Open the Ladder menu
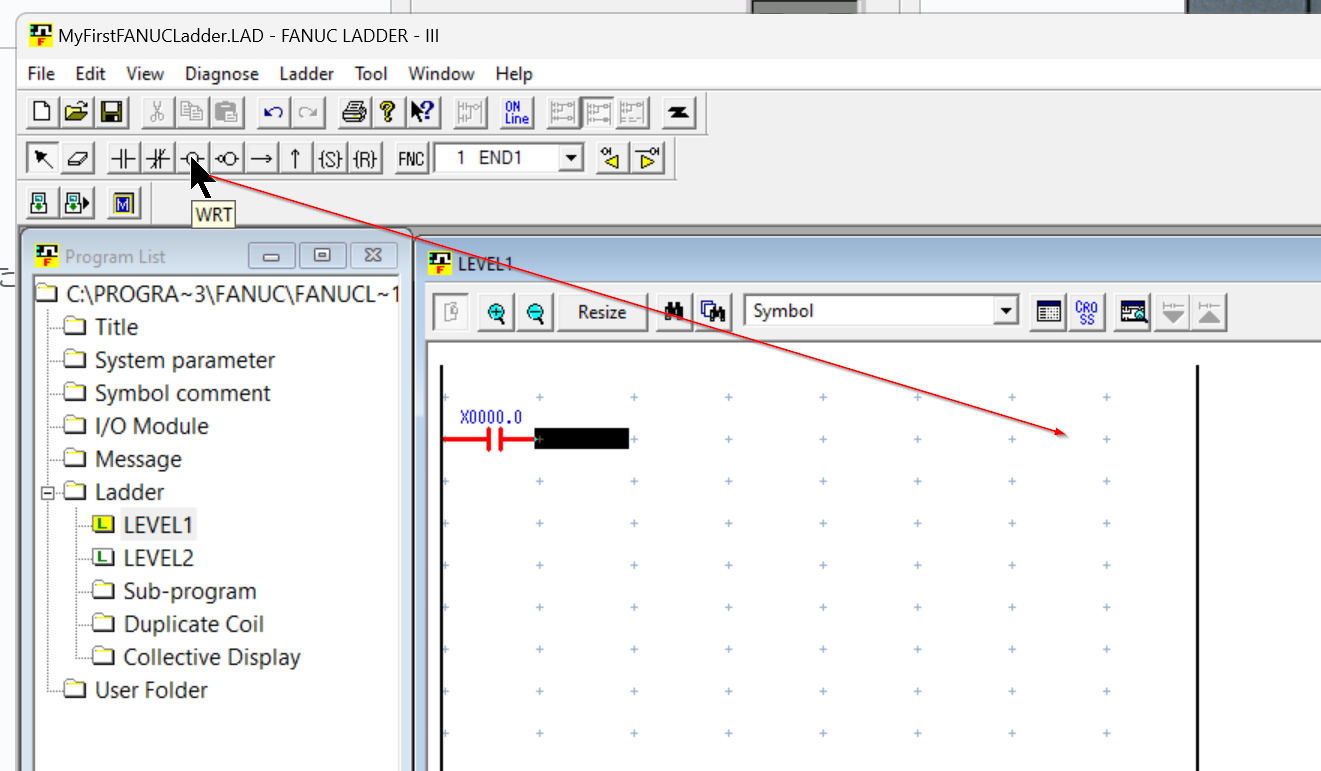 point(307,74)
